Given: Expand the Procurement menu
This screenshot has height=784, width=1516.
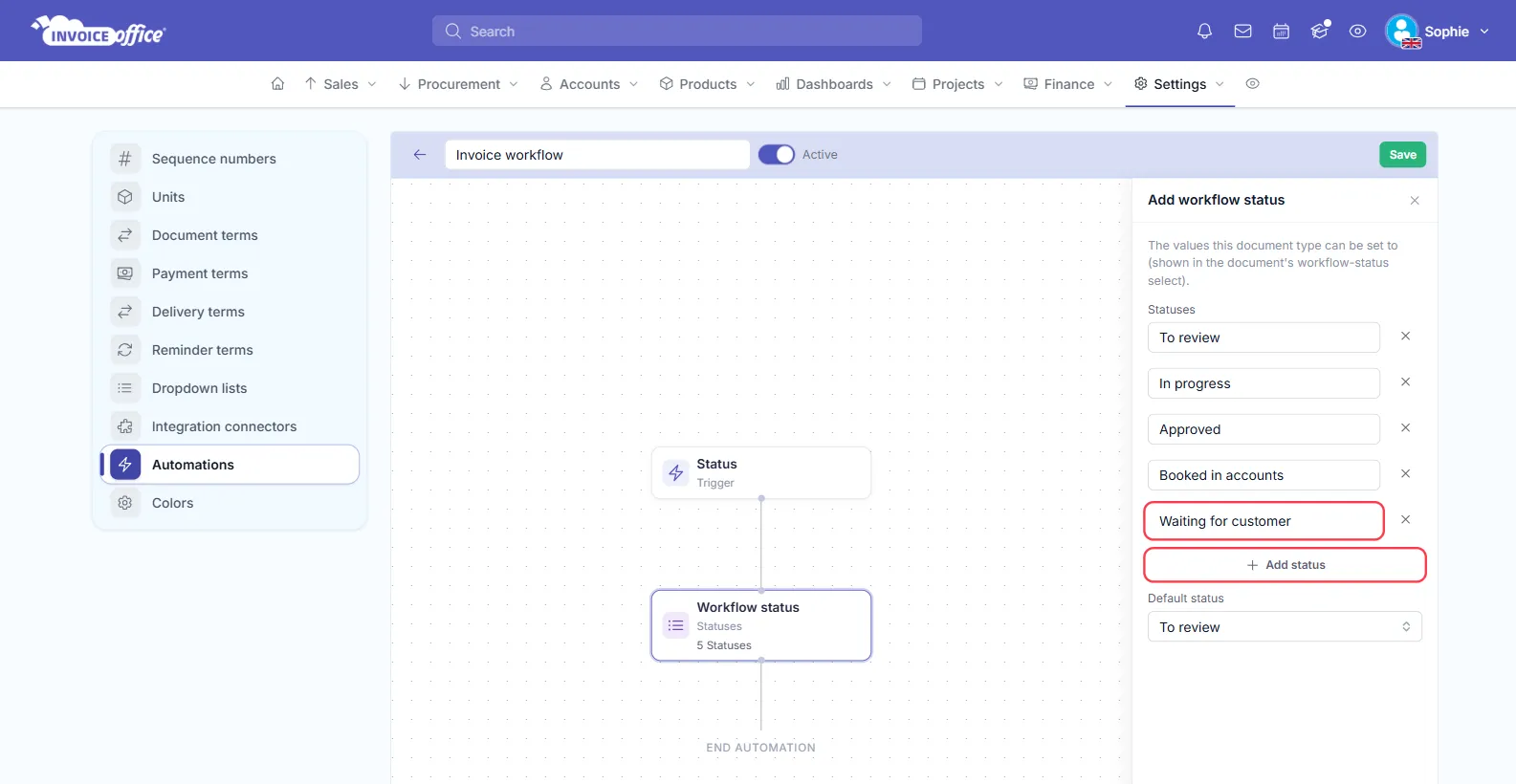Looking at the screenshot, I should [458, 84].
